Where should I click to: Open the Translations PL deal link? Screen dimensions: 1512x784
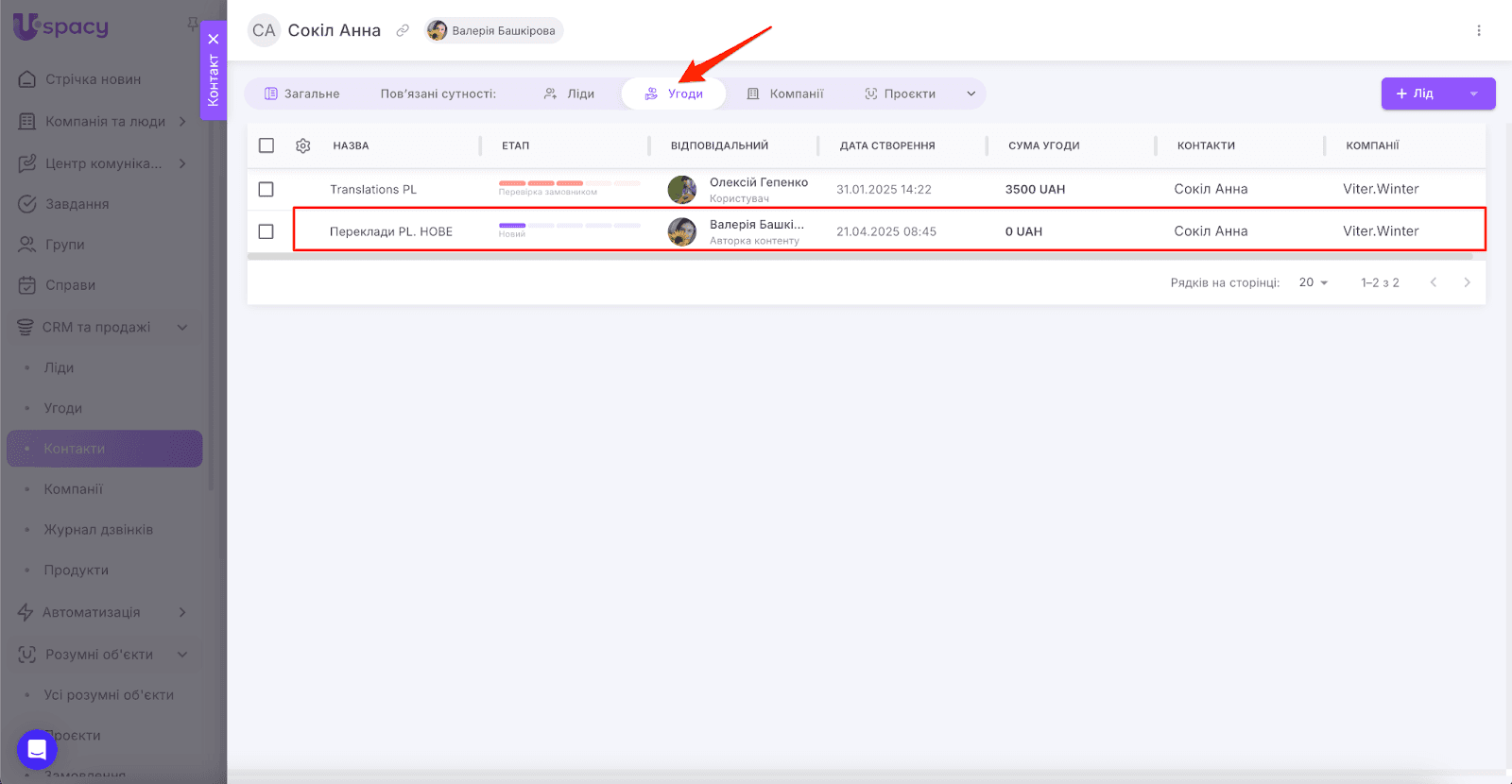[x=372, y=189]
